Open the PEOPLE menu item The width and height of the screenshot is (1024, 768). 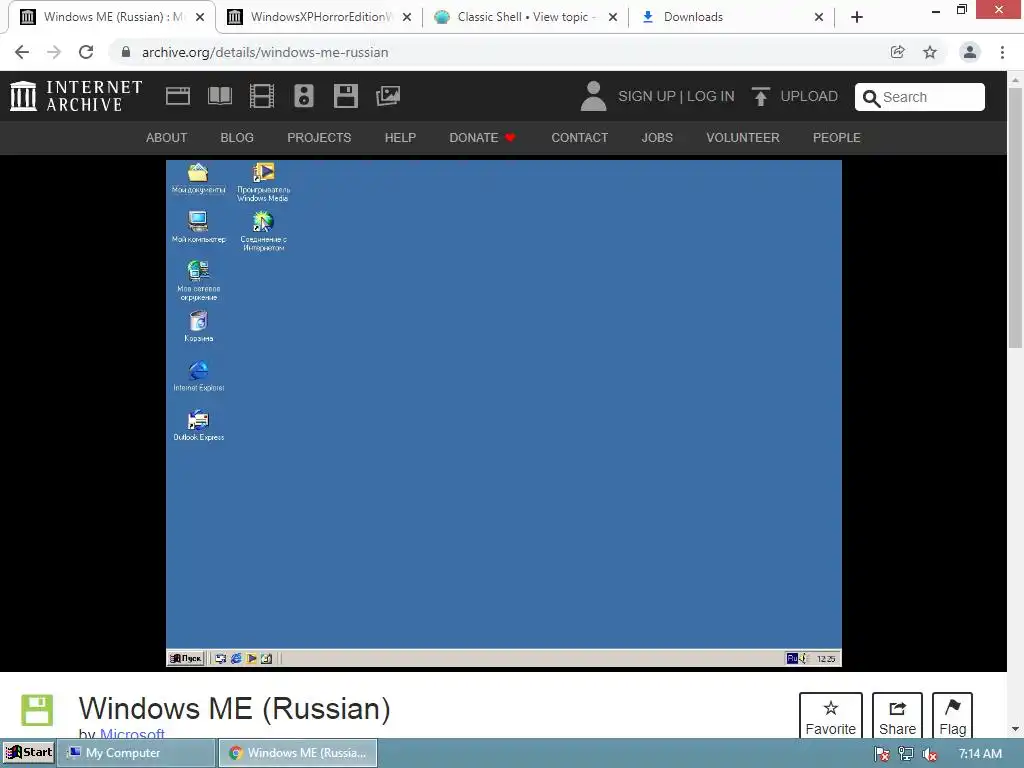point(837,138)
